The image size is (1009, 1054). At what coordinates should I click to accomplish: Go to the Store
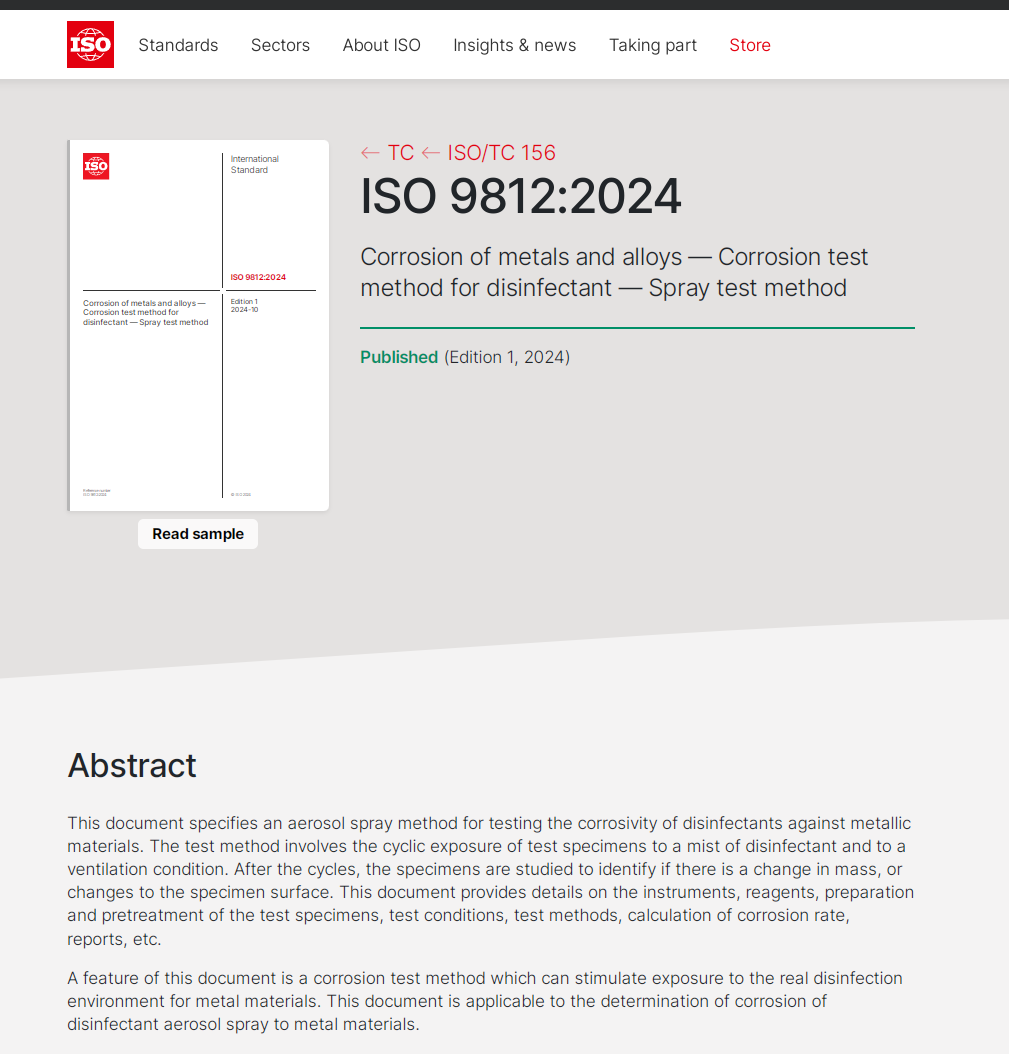point(750,45)
